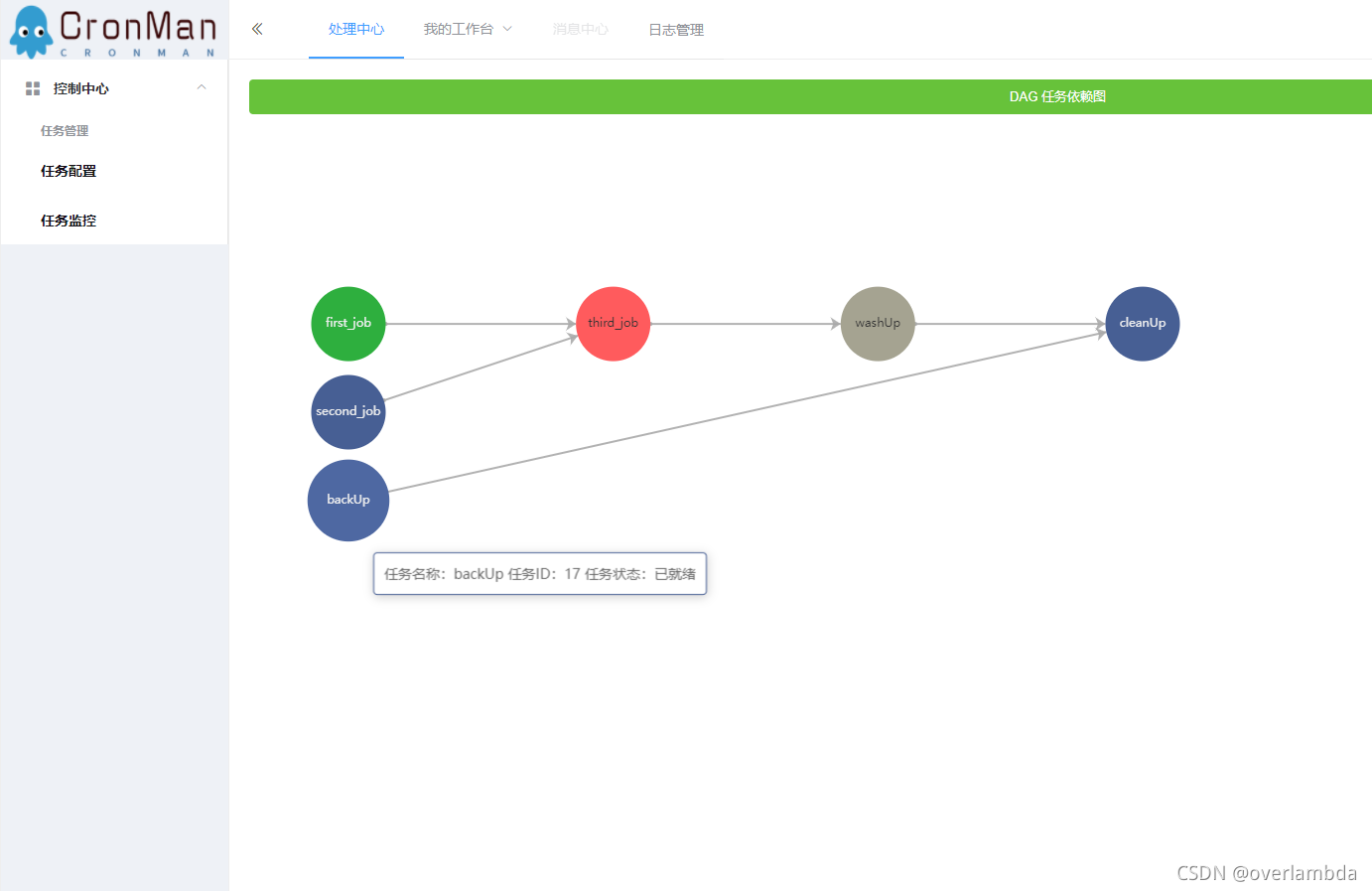Click the 控制中心 menu title
1372x891 pixels.
[81, 88]
